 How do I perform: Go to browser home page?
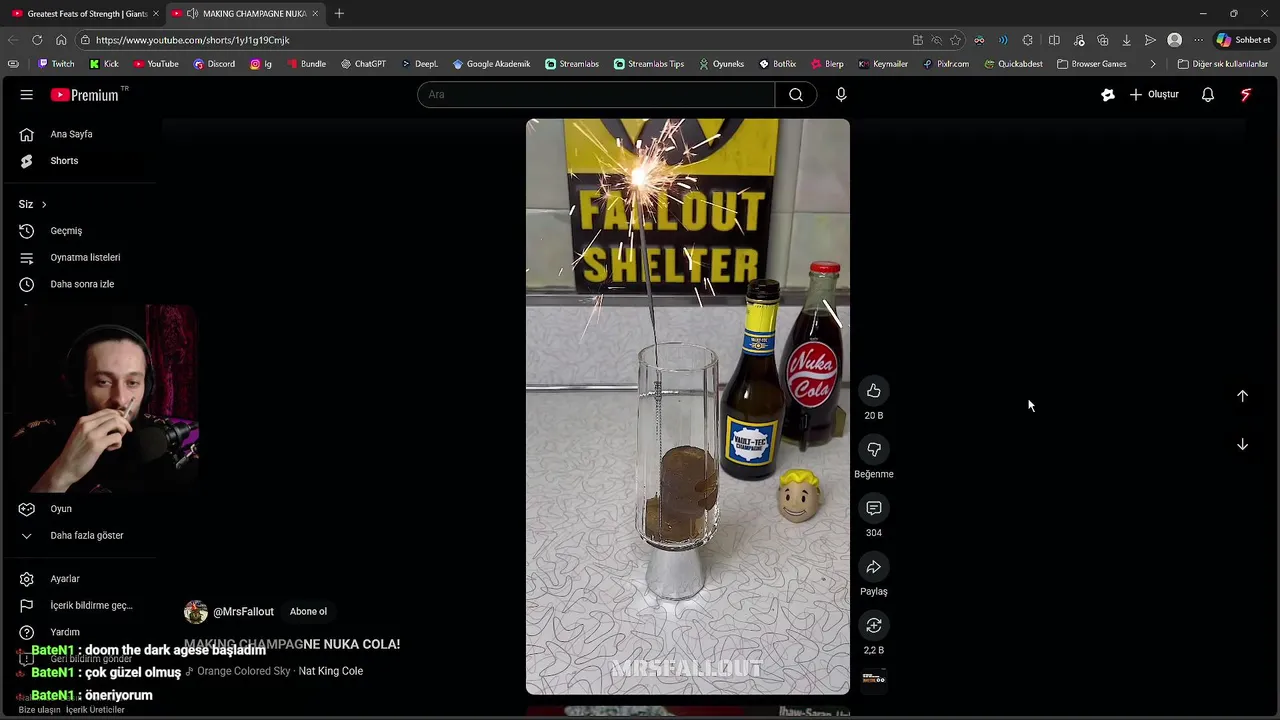click(61, 40)
